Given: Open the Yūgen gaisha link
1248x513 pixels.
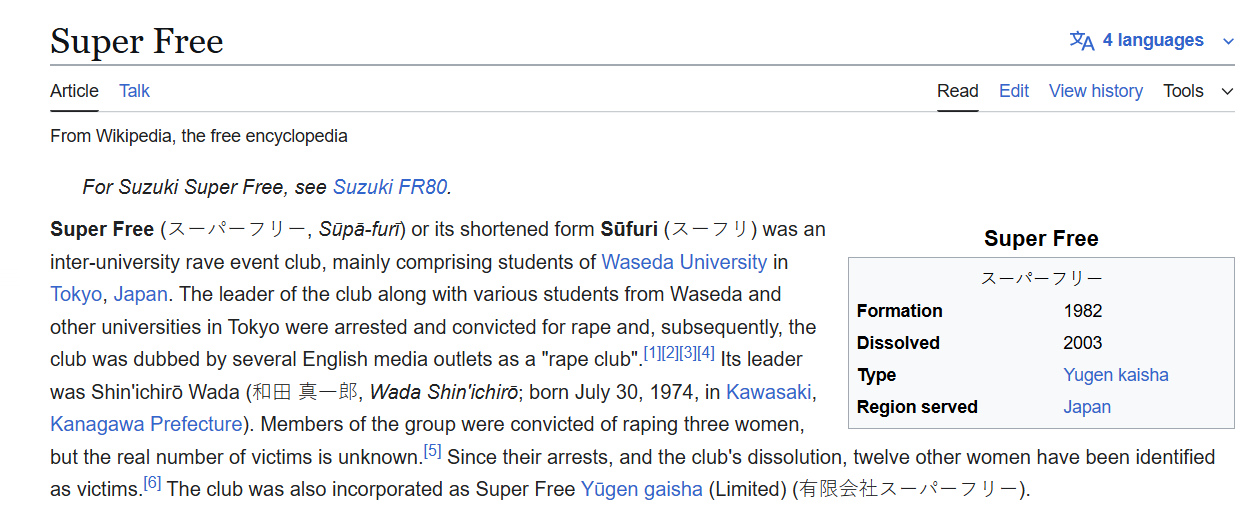Looking at the screenshot, I should click(642, 489).
